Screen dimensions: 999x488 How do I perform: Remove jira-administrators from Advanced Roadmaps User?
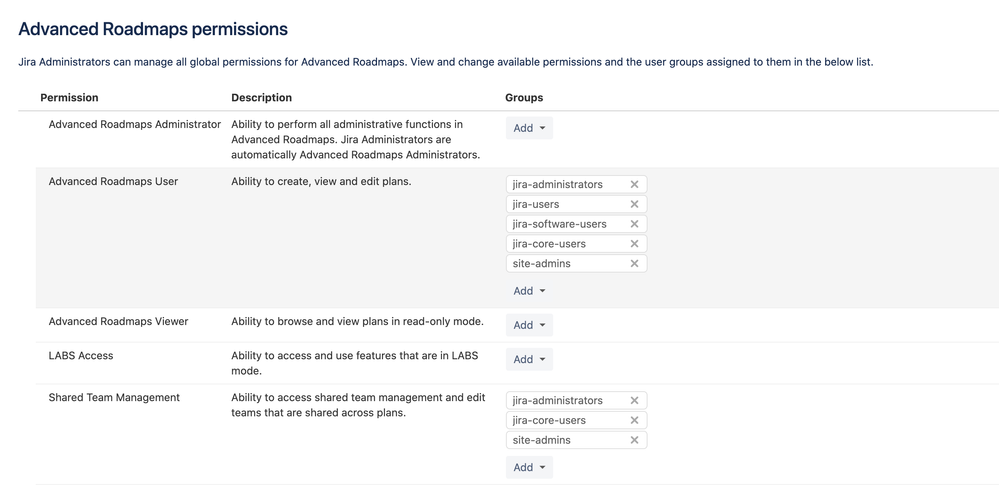(634, 184)
